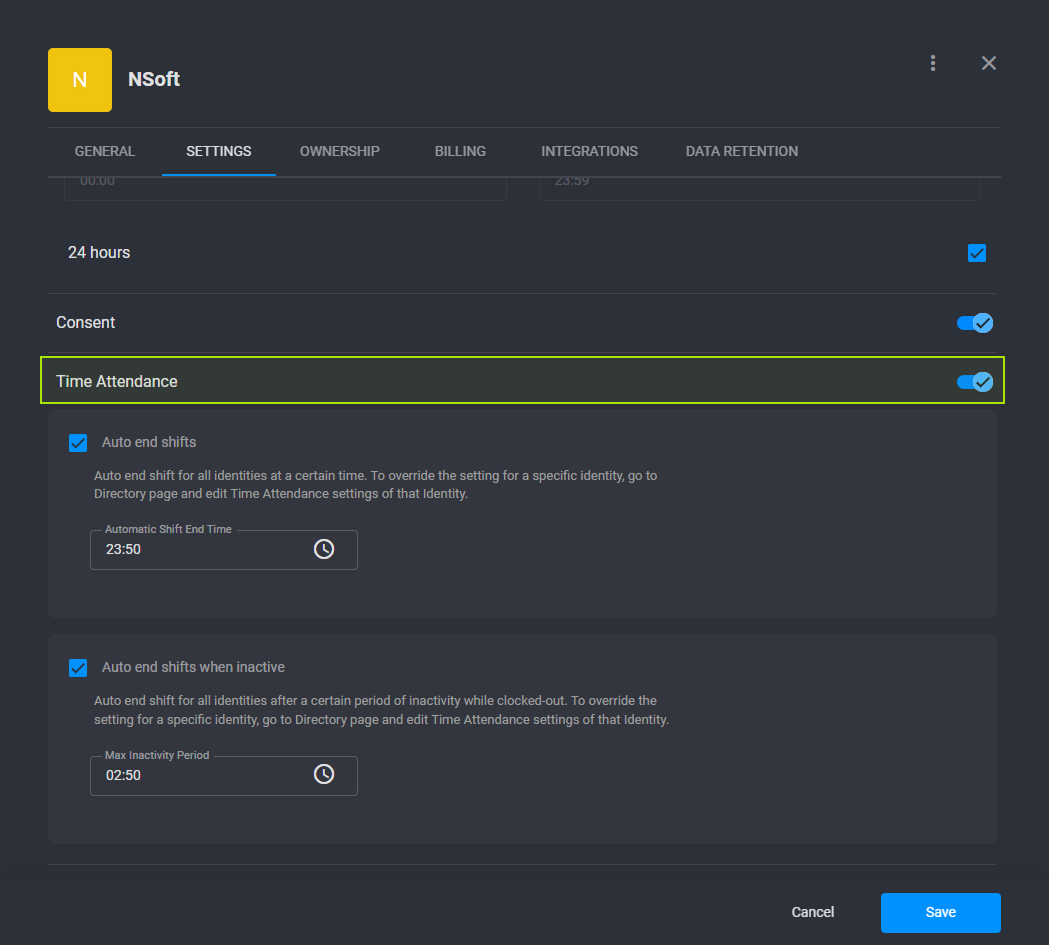Uncheck Auto end shifts when inactive

78,667
